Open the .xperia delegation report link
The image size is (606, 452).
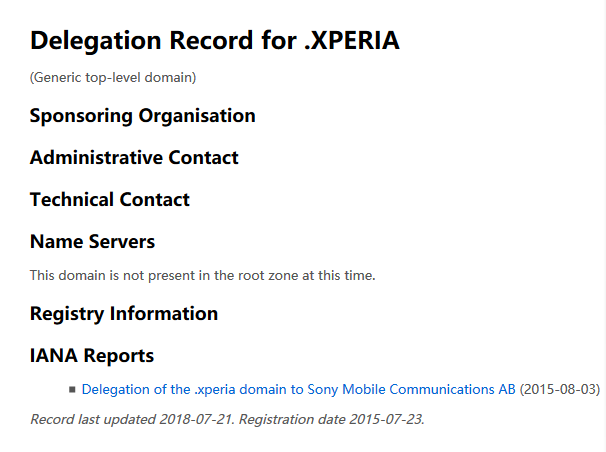(x=298, y=389)
